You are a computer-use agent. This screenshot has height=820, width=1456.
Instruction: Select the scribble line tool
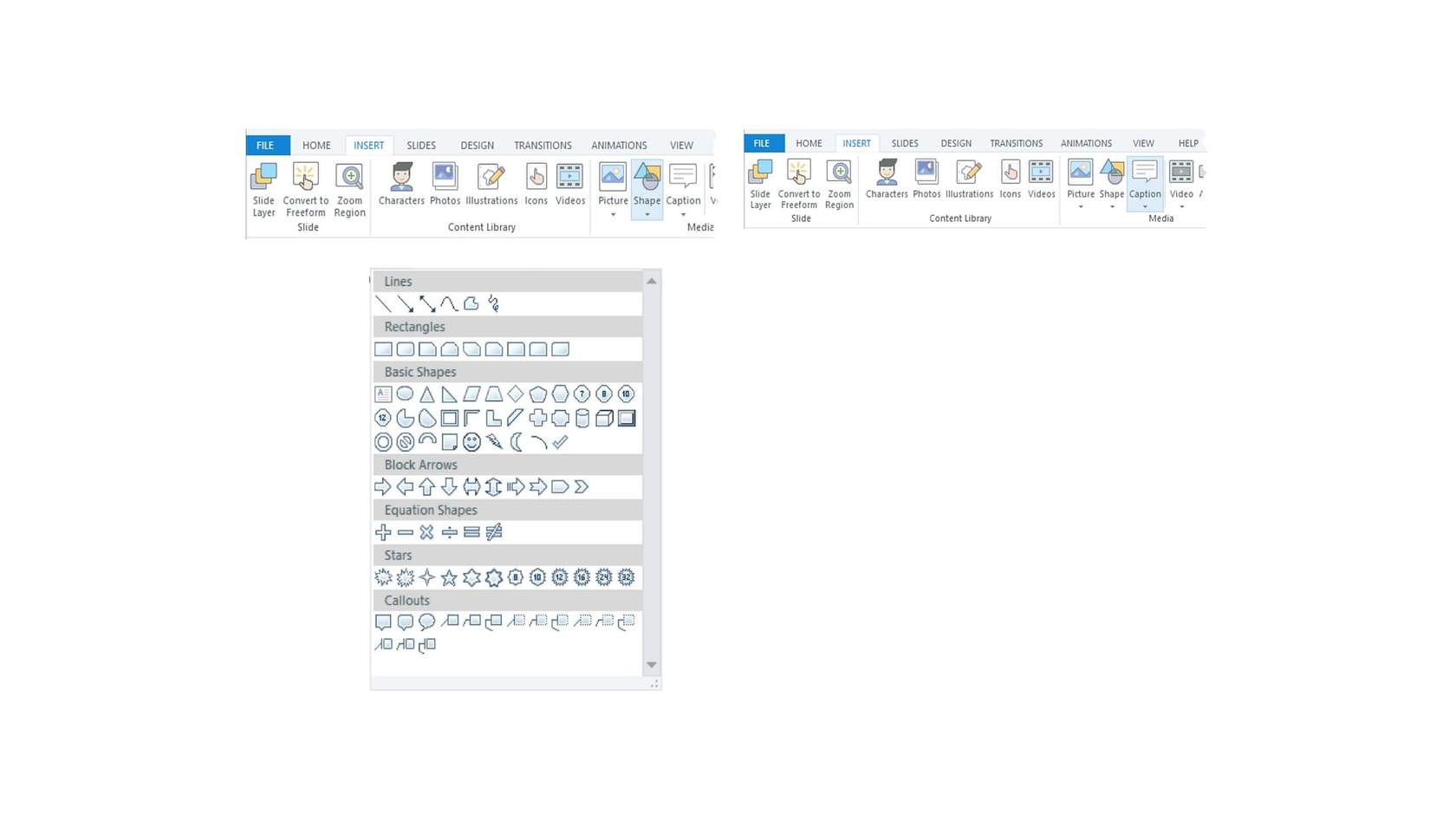[493, 303]
